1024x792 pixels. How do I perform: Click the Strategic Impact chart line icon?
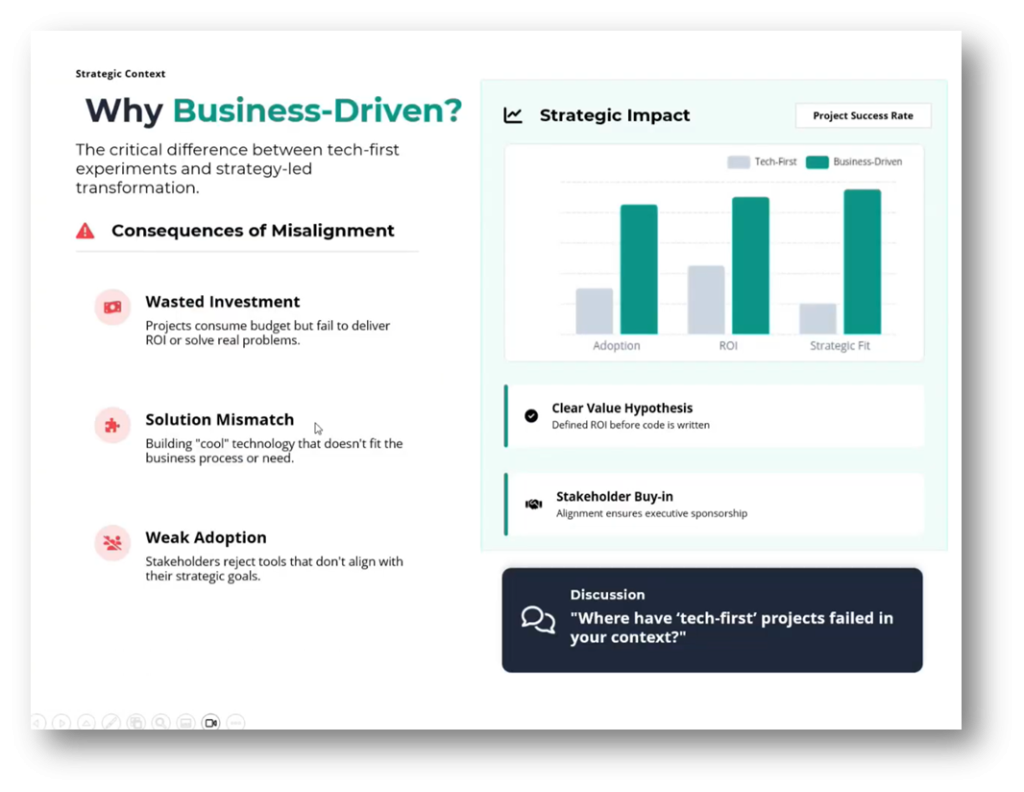tap(513, 116)
